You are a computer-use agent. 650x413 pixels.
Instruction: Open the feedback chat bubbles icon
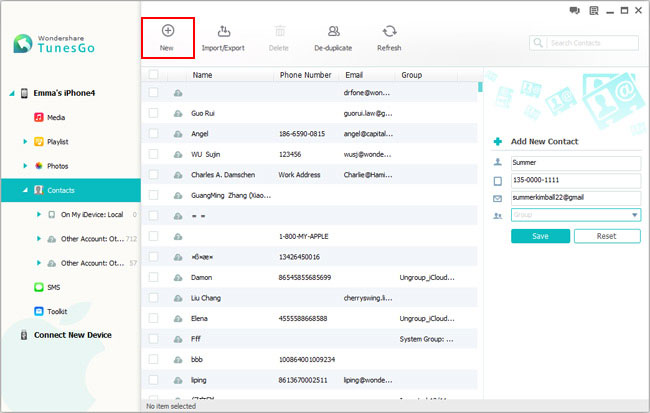tap(574, 11)
